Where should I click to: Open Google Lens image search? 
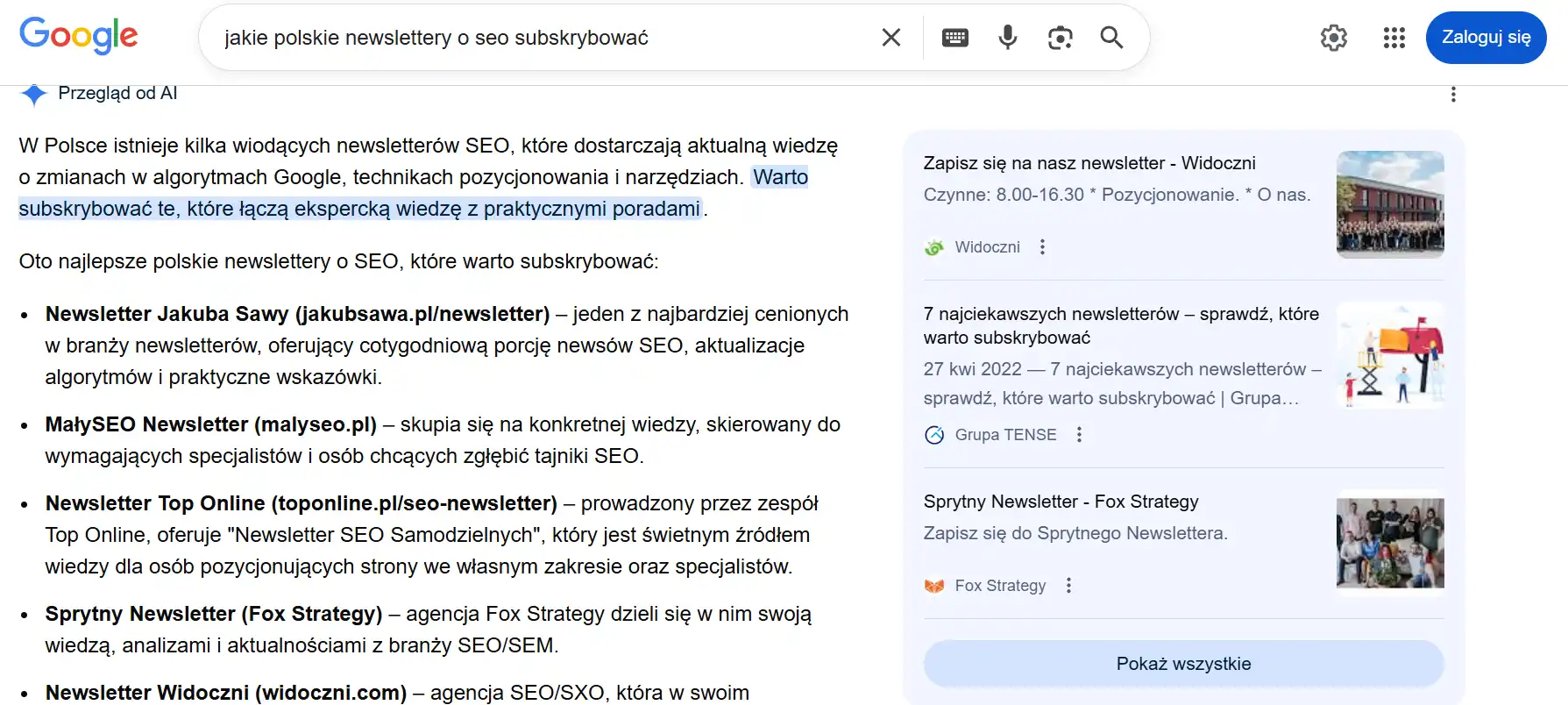coord(1060,37)
